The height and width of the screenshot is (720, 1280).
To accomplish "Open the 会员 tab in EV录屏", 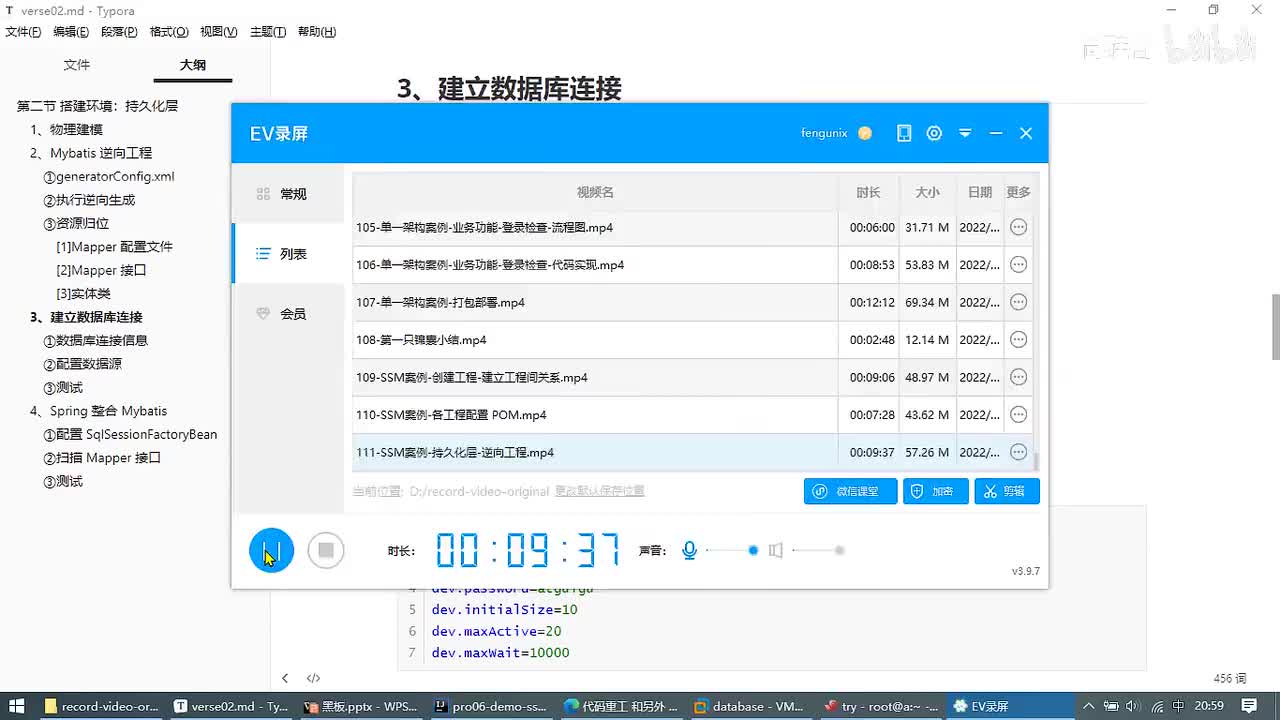I will pos(288,314).
